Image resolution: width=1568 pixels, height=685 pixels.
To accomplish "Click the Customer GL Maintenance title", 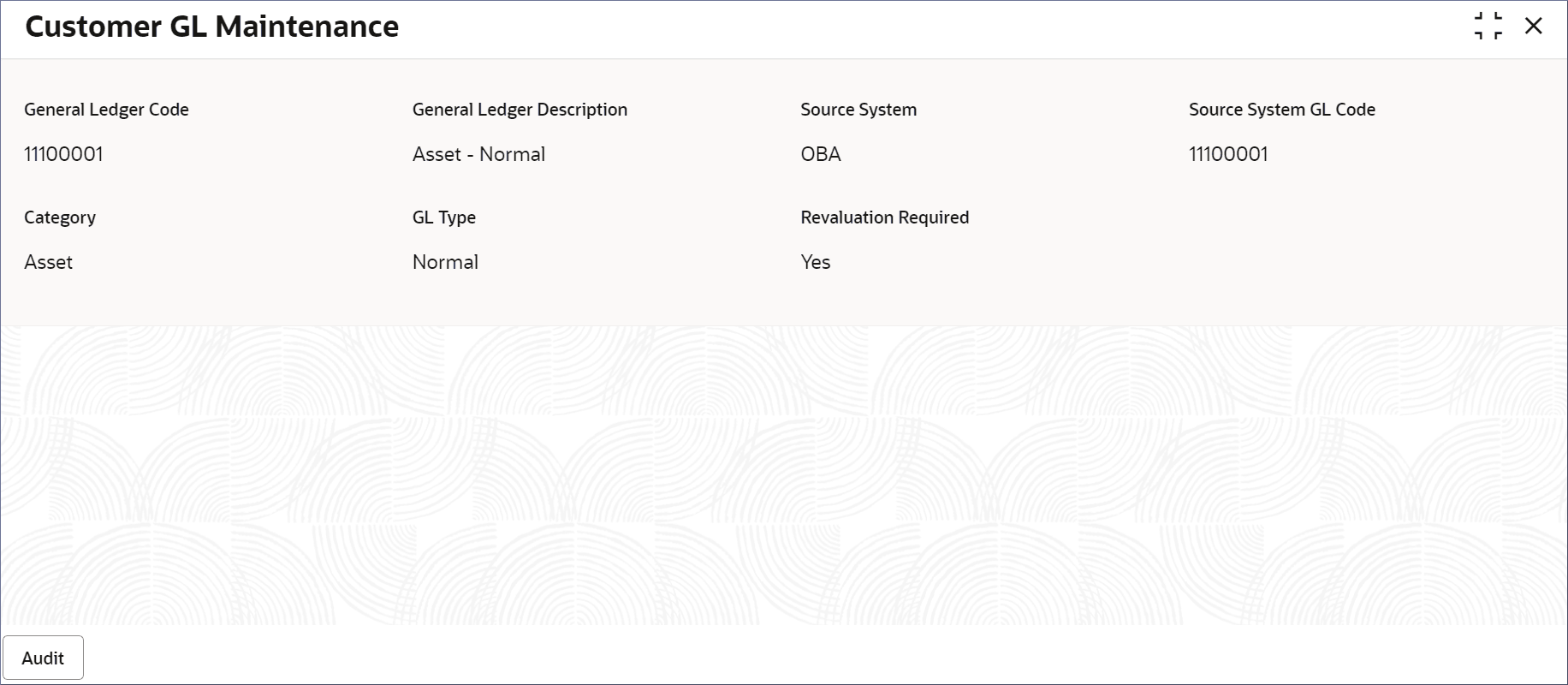I will click(211, 27).
